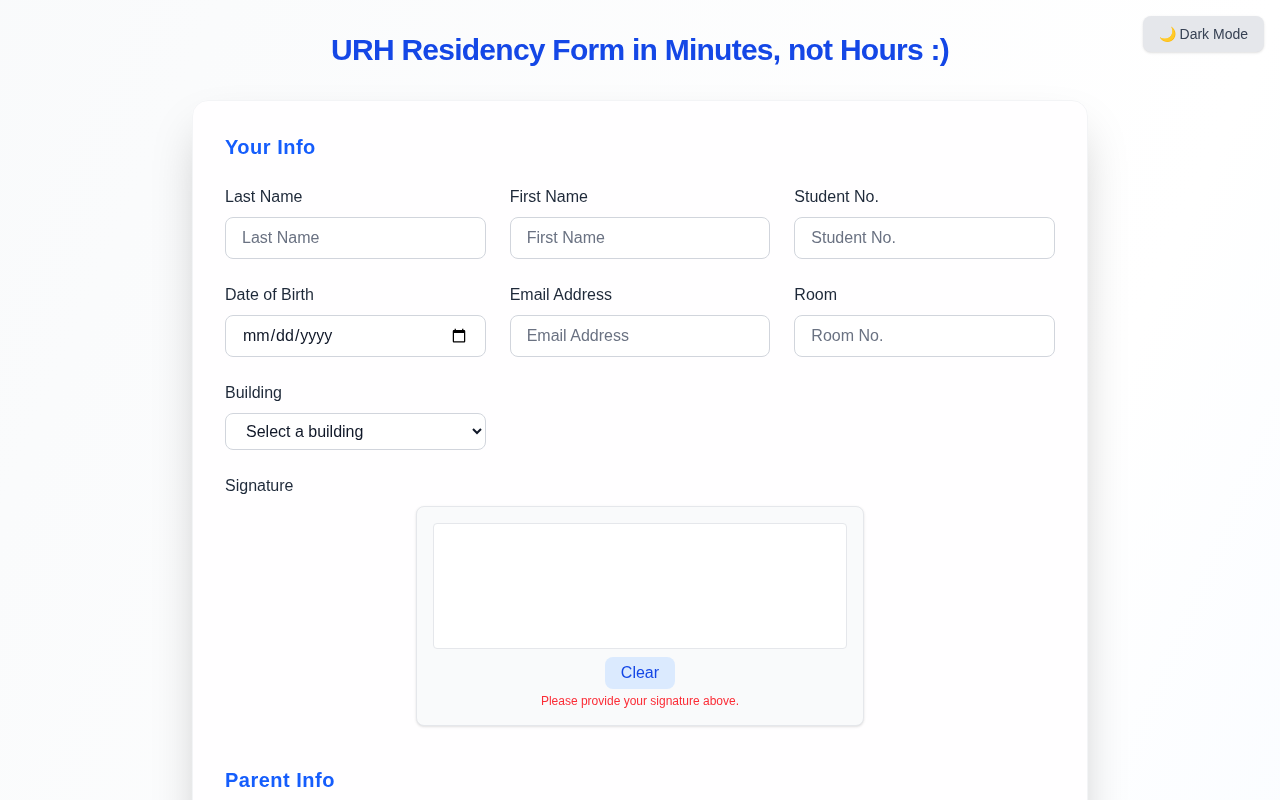Click the Your Info section heading
The width and height of the screenshot is (1280, 800).
coord(270,147)
